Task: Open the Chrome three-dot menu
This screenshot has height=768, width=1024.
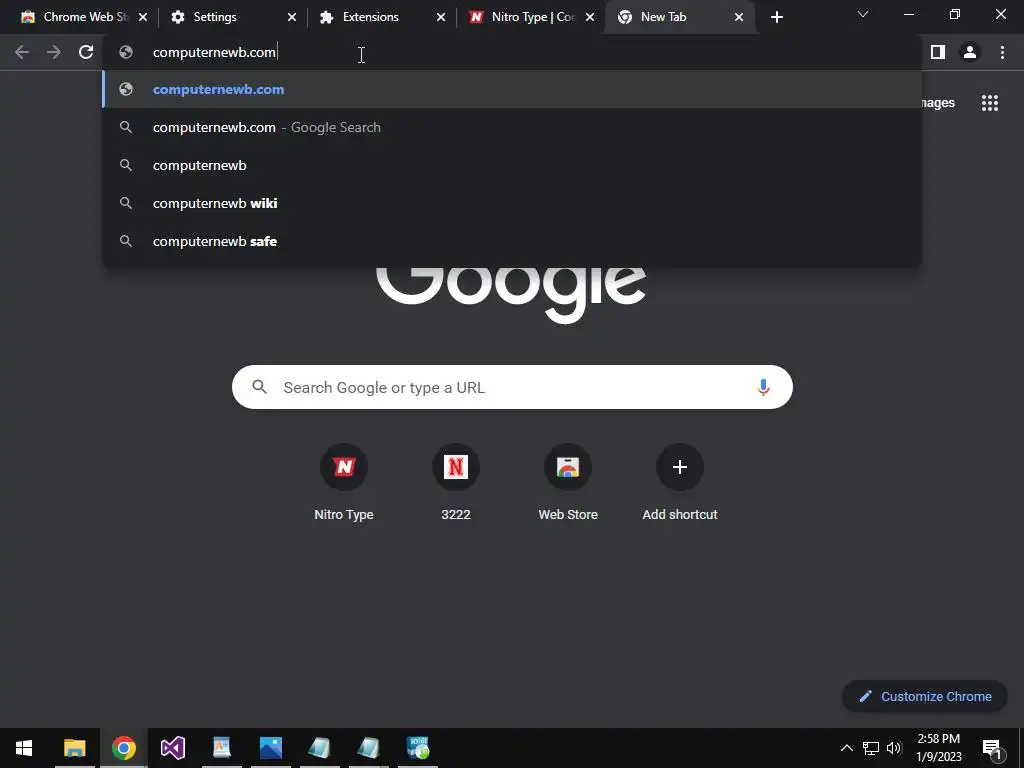Action: 1002,52
